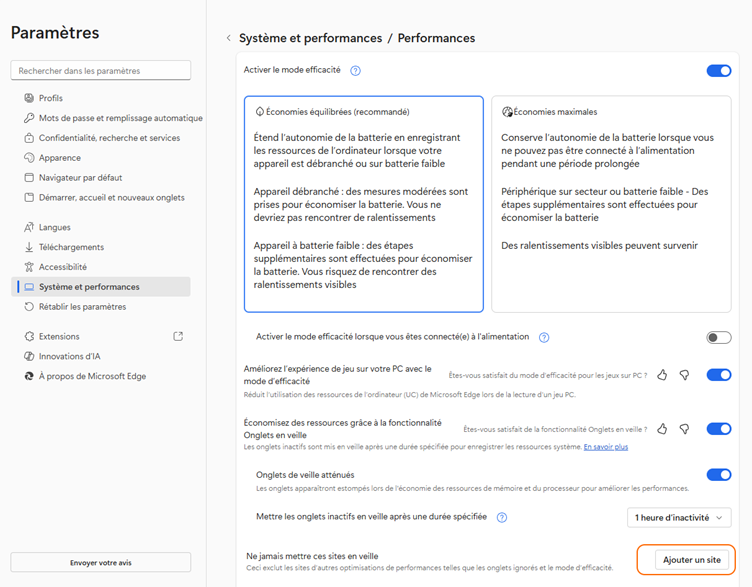Click the external link icon next to Extensions

tap(178, 337)
